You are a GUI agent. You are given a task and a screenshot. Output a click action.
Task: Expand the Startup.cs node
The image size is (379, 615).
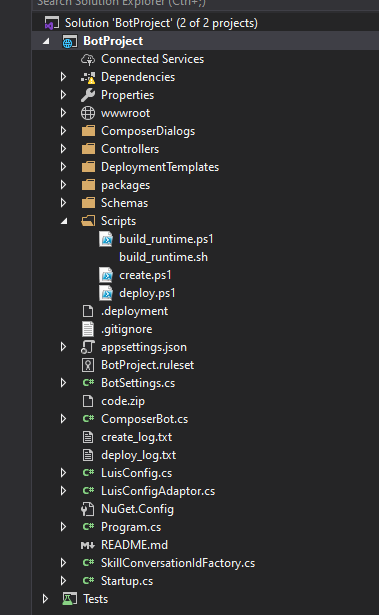[64, 581]
